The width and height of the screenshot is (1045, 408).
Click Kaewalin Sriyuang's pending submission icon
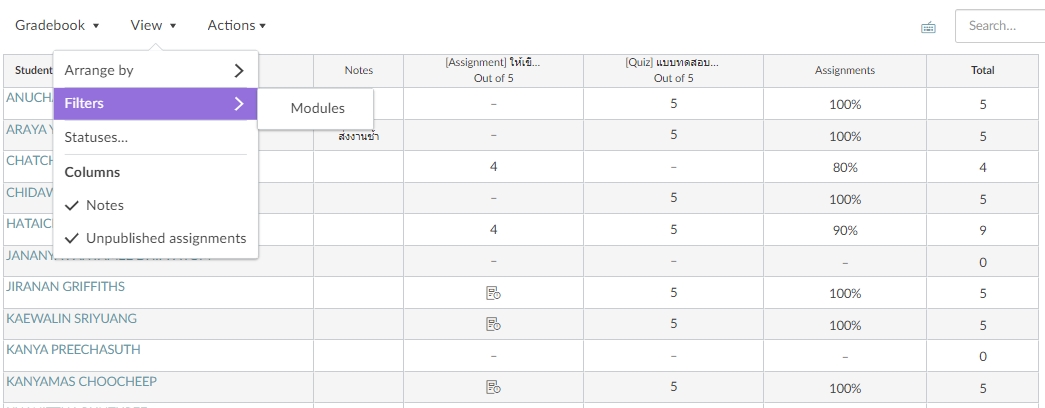[493, 324]
